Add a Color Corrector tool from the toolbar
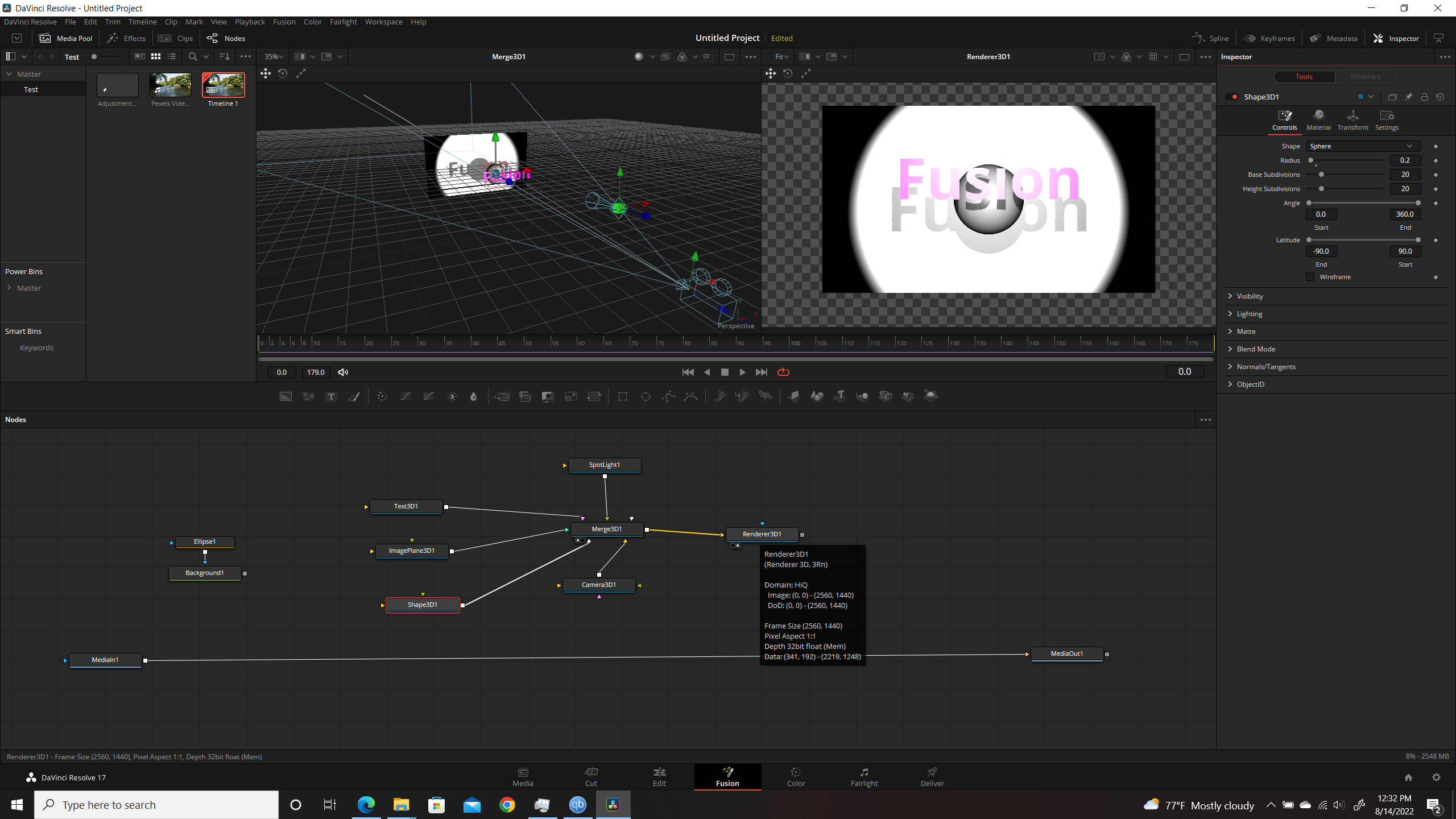This screenshot has height=819, width=1456. [382, 396]
